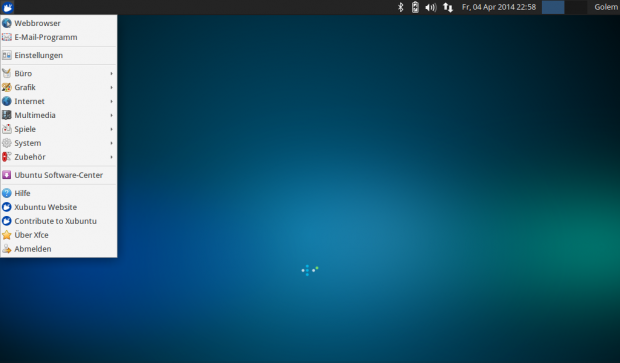This screenshot has width=620, height=363.
Task: Open Contribute to Xubuntu entry
Action: (59, 221)
